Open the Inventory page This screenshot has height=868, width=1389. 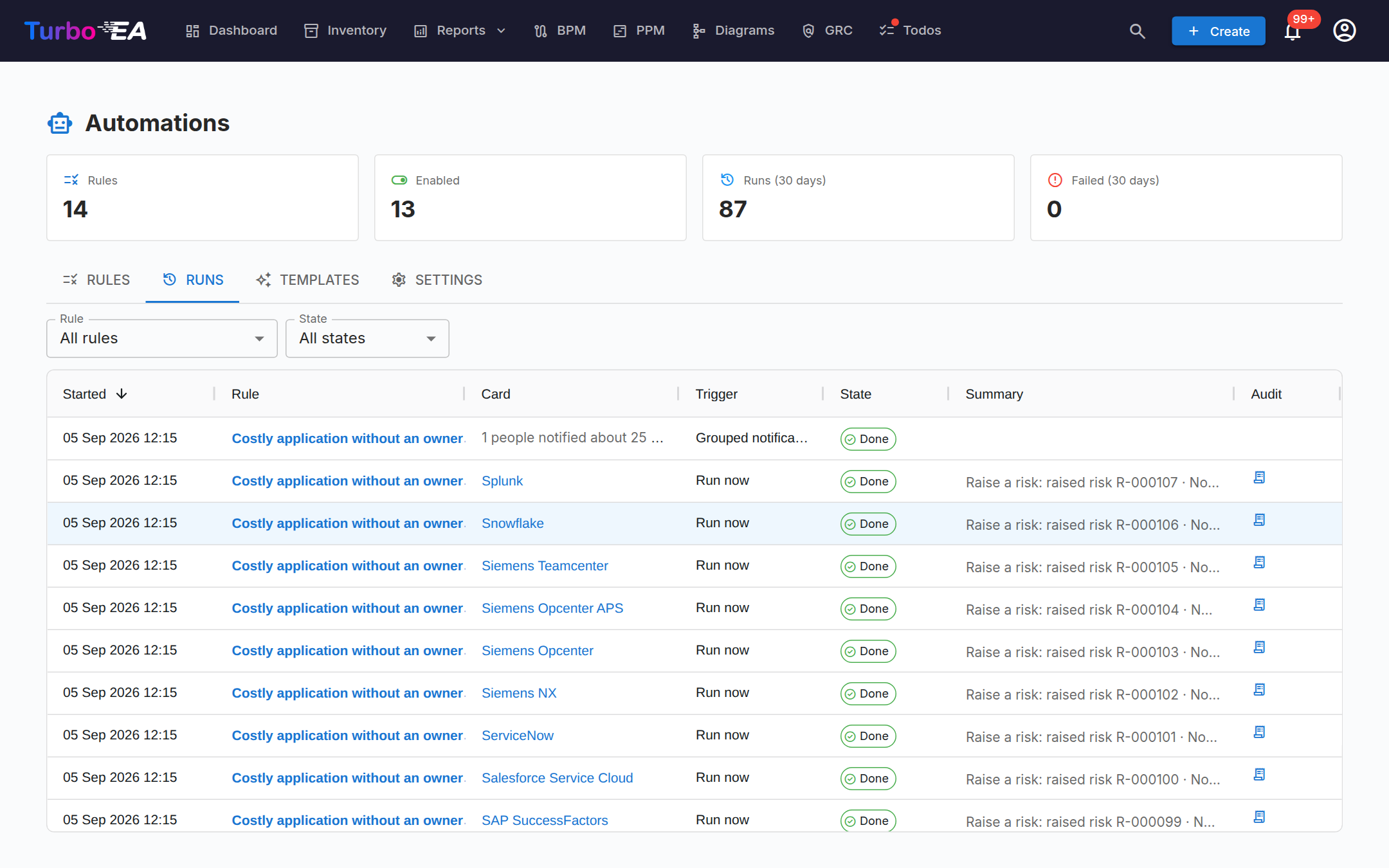click(345, 31)
